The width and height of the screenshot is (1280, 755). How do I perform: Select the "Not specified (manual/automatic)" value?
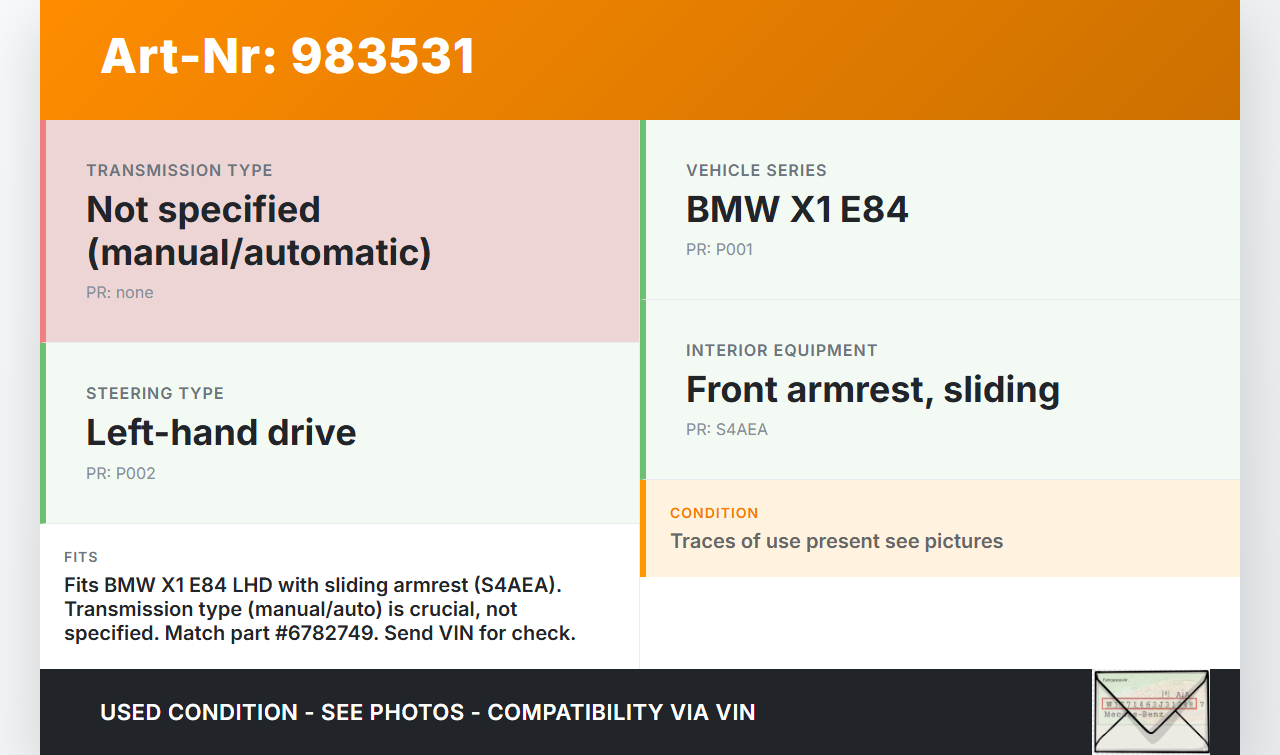(x=258, y=230)
